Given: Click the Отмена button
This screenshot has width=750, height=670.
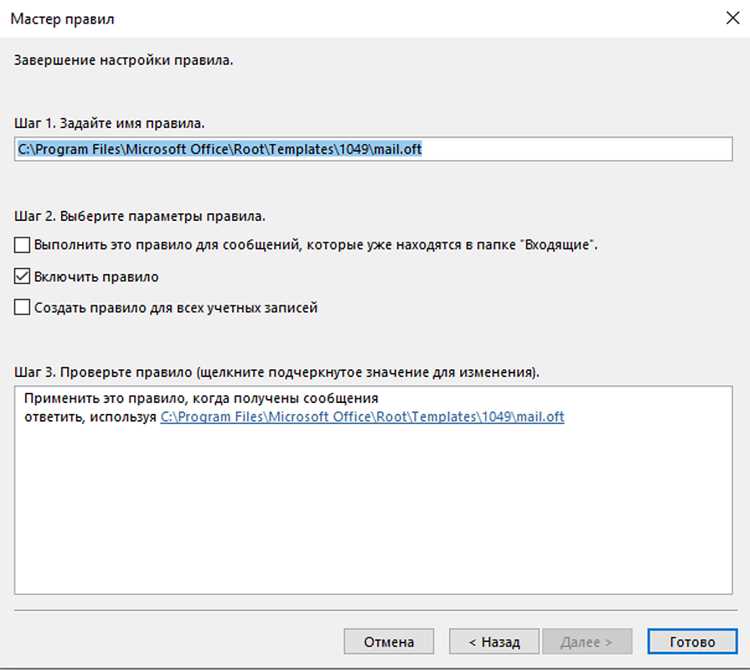Looking at the screenshot, I should tap(389, 641).
